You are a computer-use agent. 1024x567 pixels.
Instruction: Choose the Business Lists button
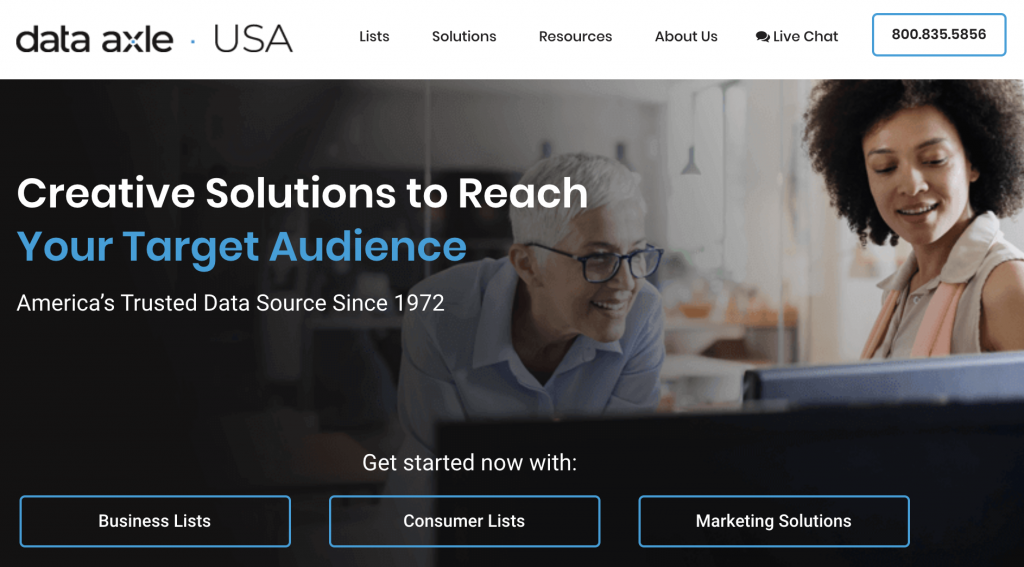[155, 521]
